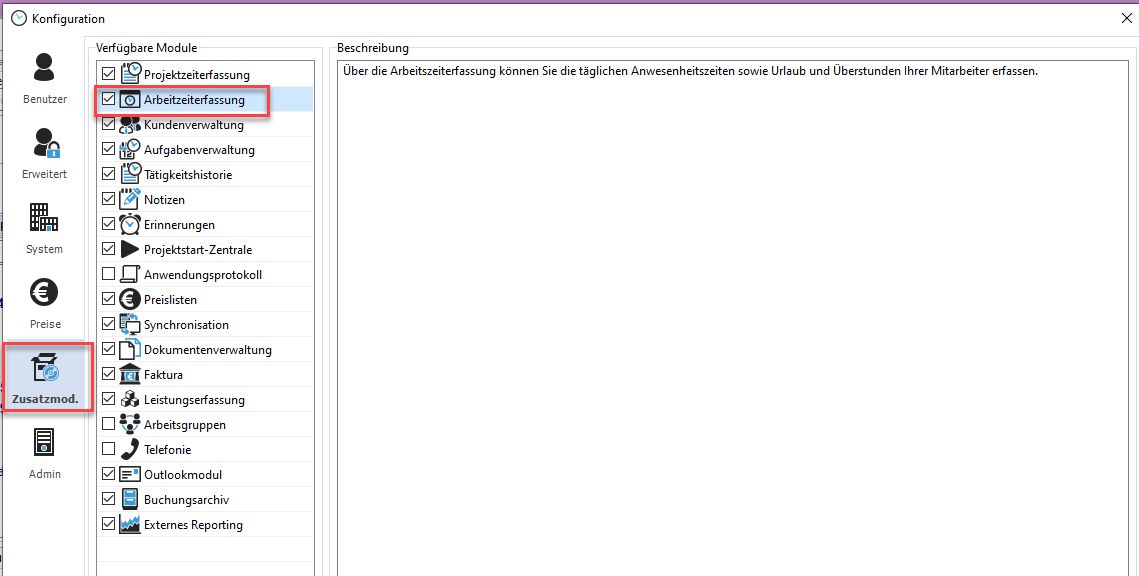Click the Erinnerungen alarm clock icon
1139x576 pixels.
click(x=130, y=225)
